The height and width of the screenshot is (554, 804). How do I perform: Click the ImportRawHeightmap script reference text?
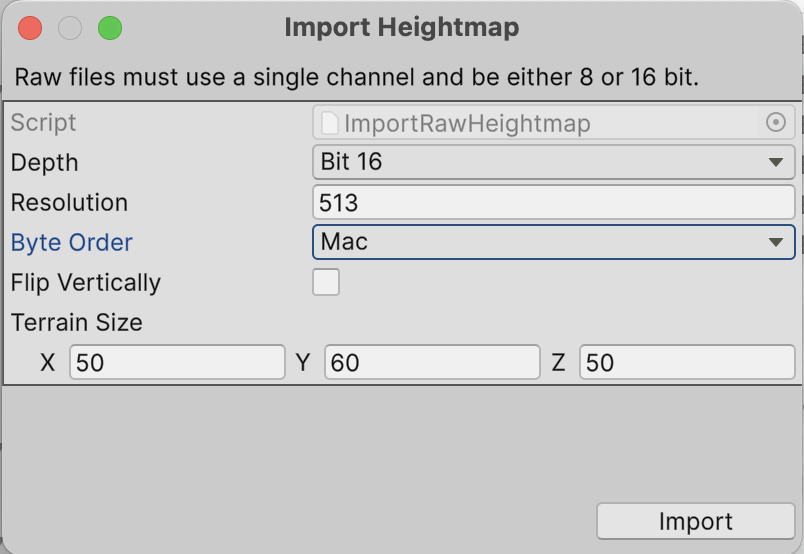(x=467, y=123)
